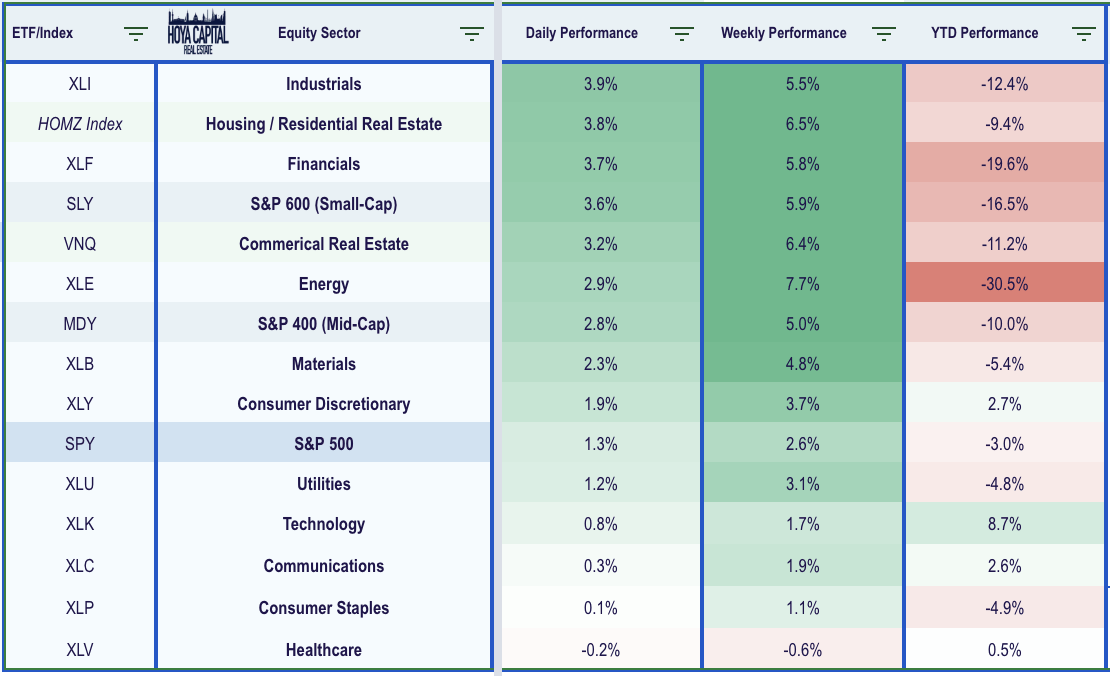
Task: Open the YTD Performance filter icon
Action: point(1083,34)
